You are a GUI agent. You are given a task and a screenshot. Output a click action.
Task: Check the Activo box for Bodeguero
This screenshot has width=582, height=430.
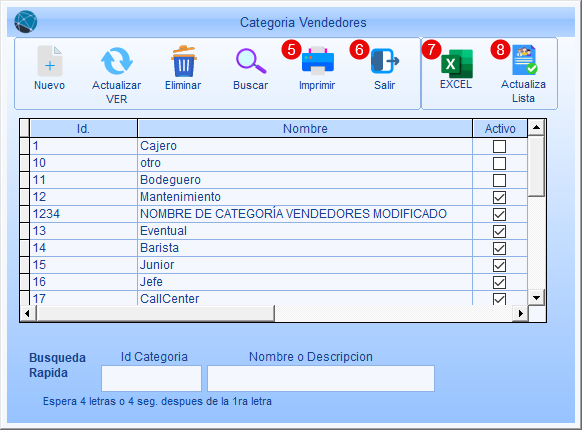click(x=499, y=180)
